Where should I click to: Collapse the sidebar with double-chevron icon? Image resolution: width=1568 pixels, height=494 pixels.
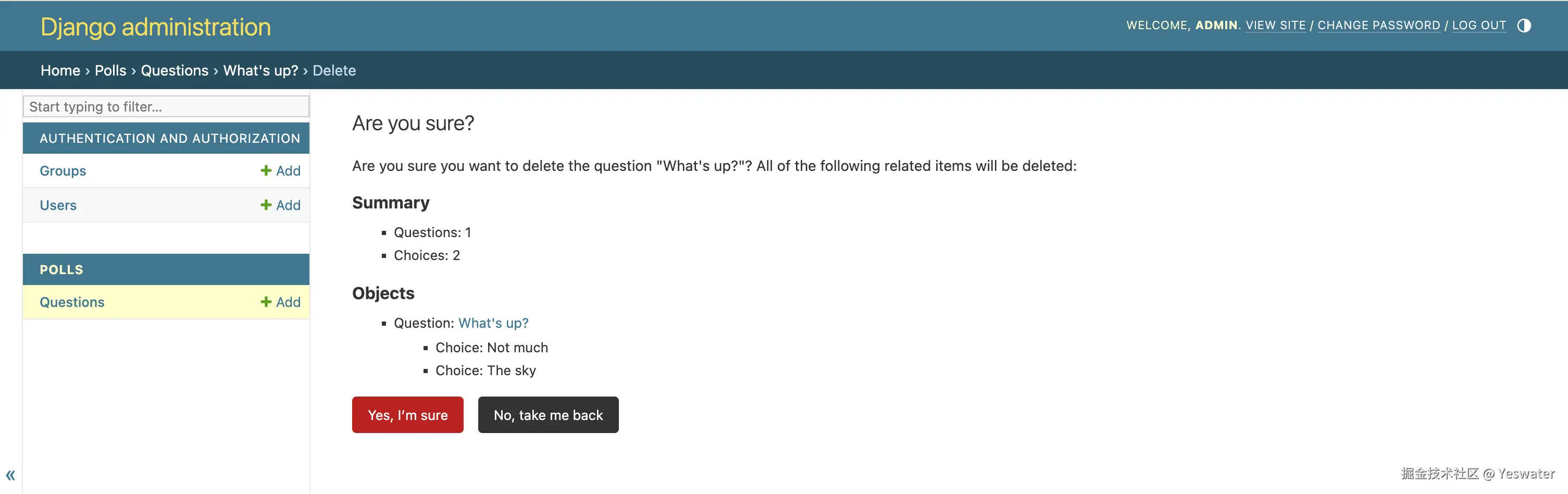tap(10, 475)
